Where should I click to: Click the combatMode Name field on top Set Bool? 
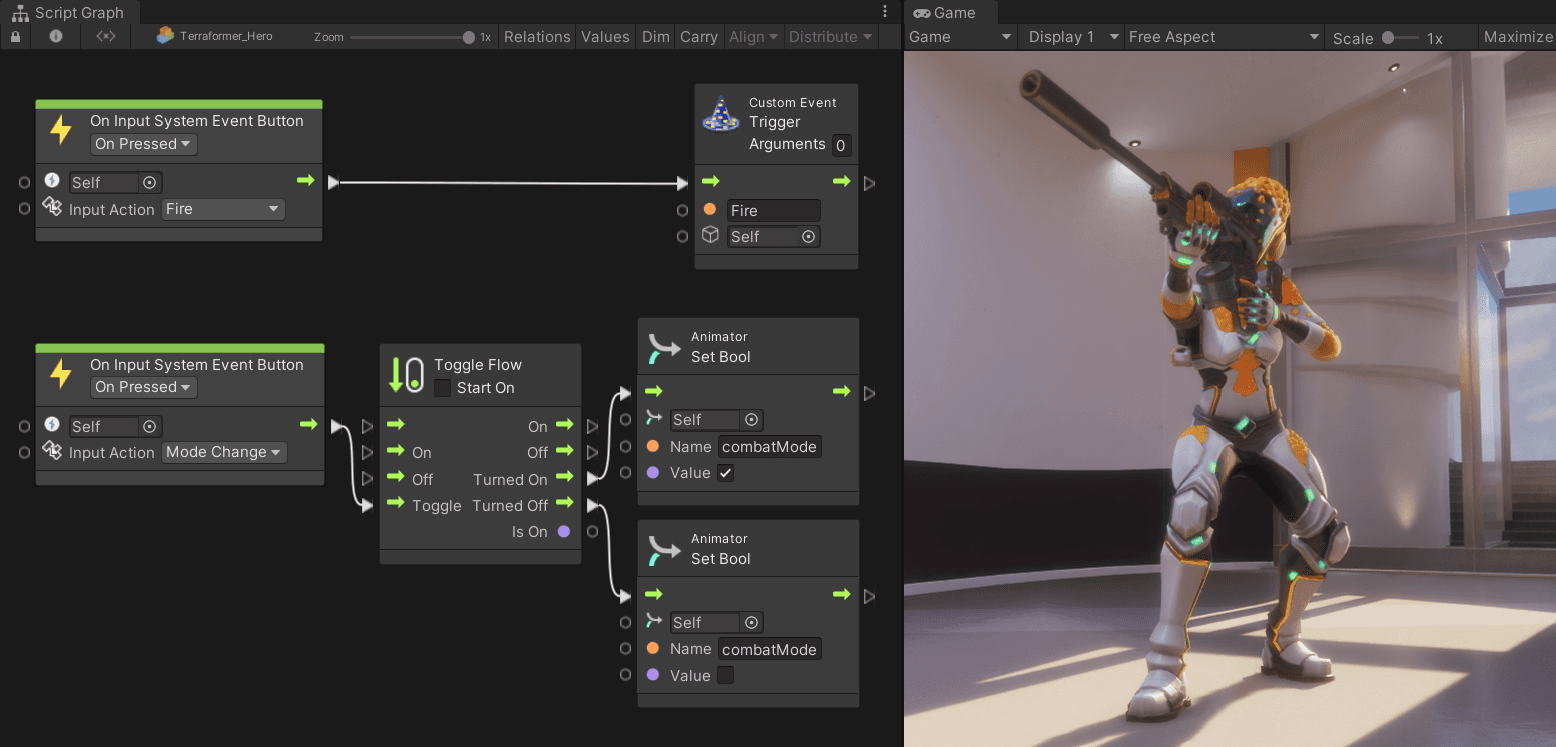click(x=769, y=446)
